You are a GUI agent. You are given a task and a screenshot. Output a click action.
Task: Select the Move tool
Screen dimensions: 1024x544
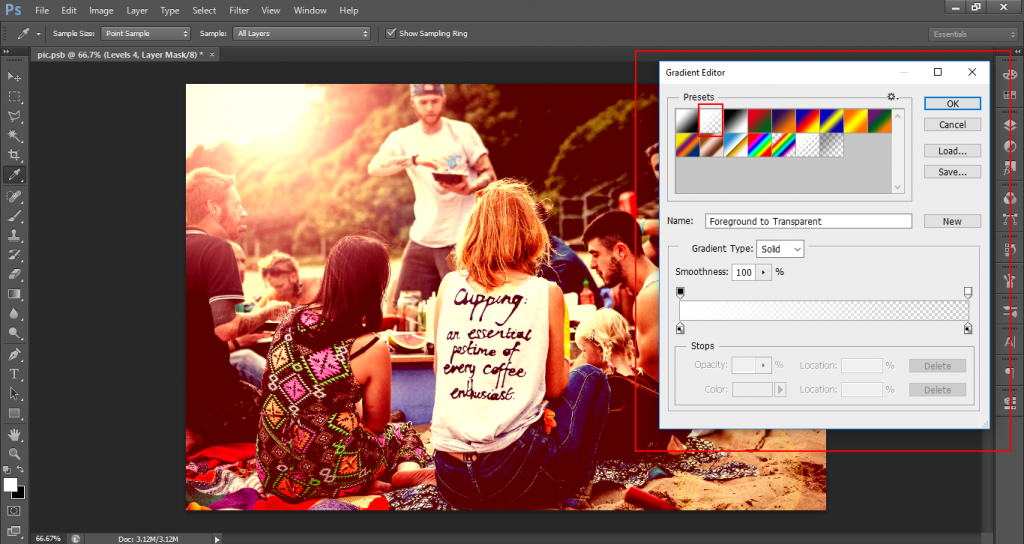coord(14,76)
